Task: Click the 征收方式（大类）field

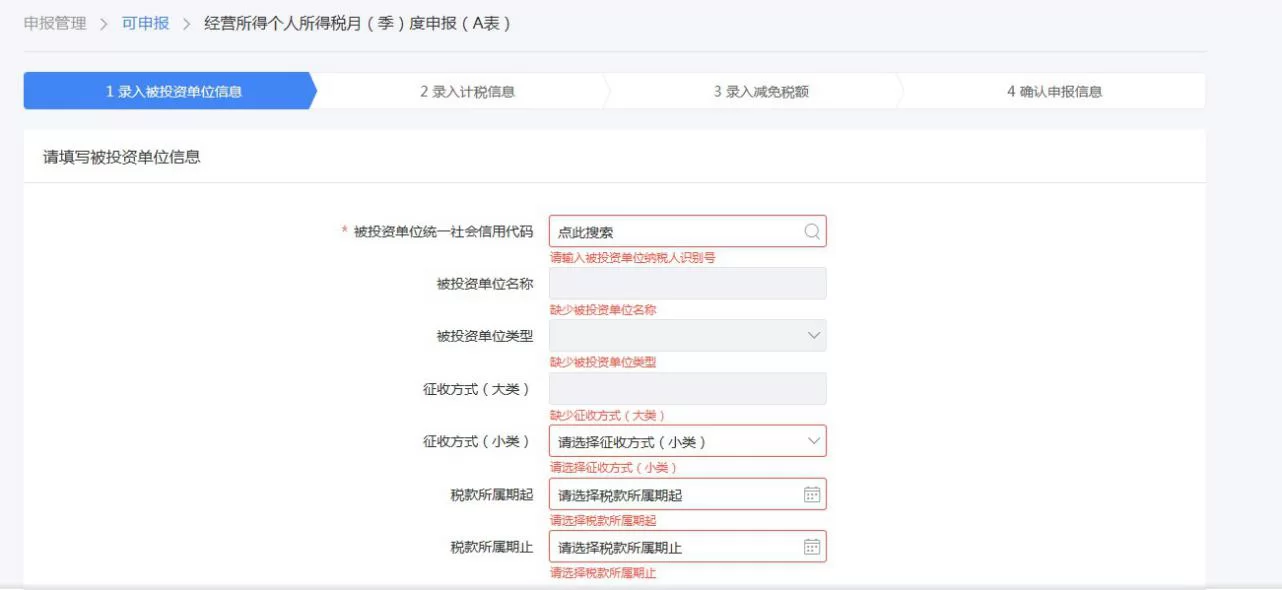Action: click(x=688, y=388)
